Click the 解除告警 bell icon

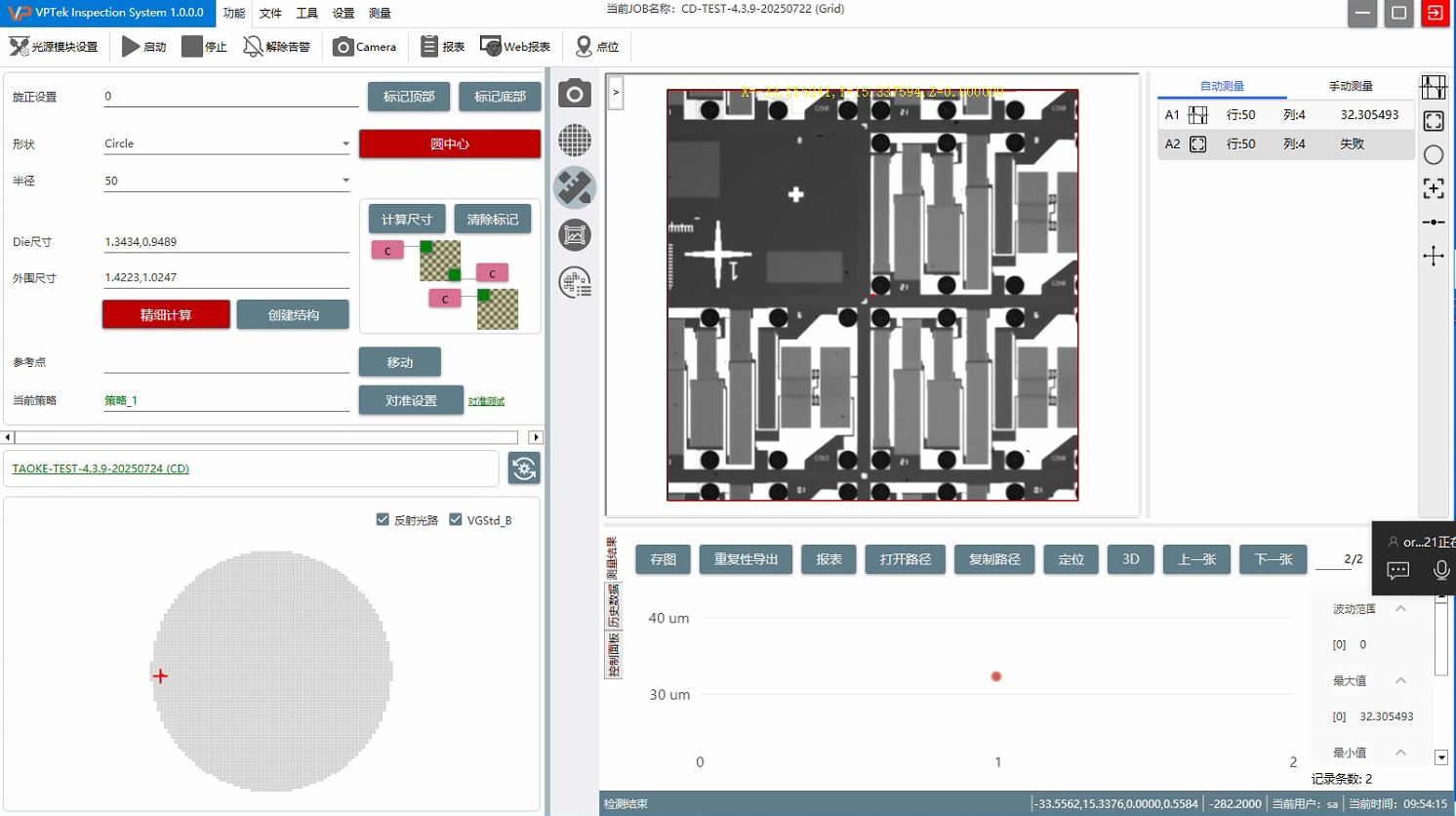(253, 47)
